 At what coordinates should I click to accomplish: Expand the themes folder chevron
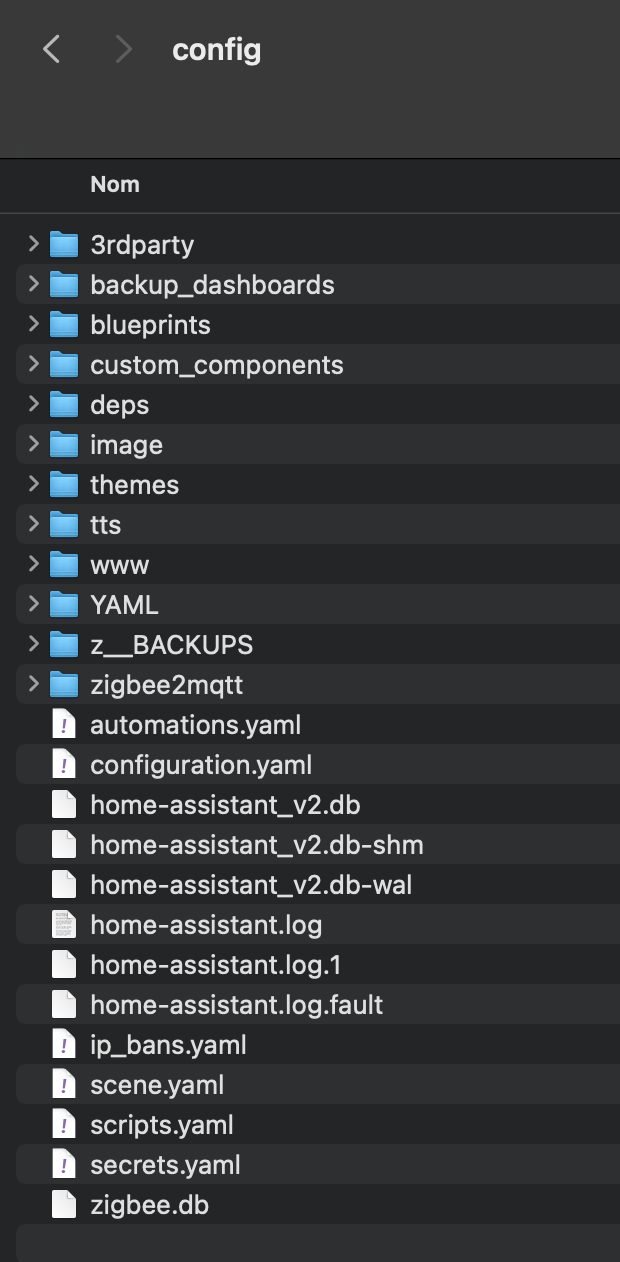click(x=33, y=484)
